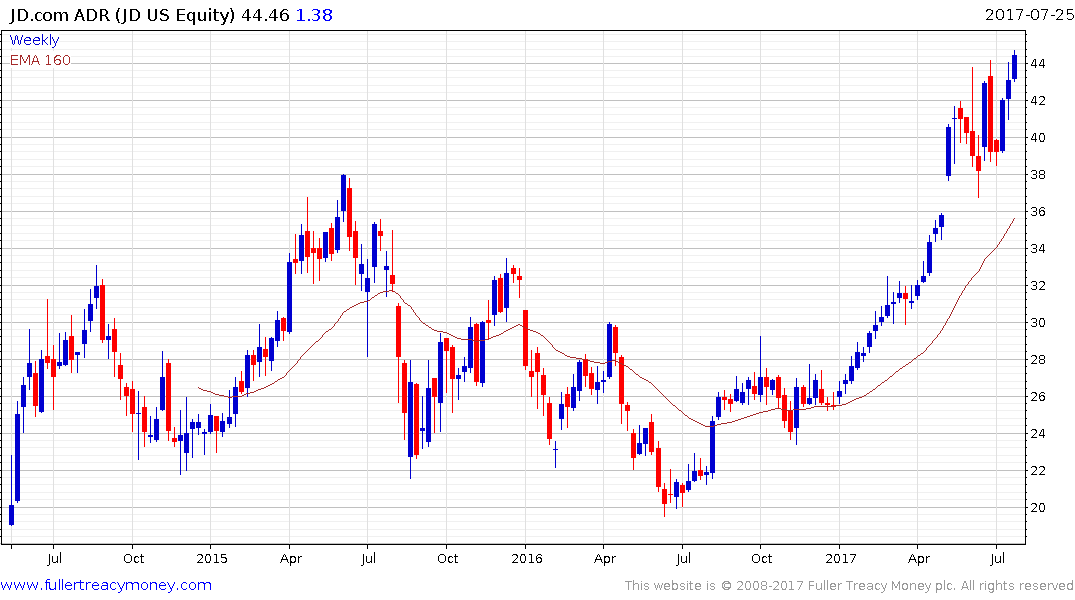Select the '40' price axis label
This screenshot has width=1075, height=600.
tap(1037, 138)
